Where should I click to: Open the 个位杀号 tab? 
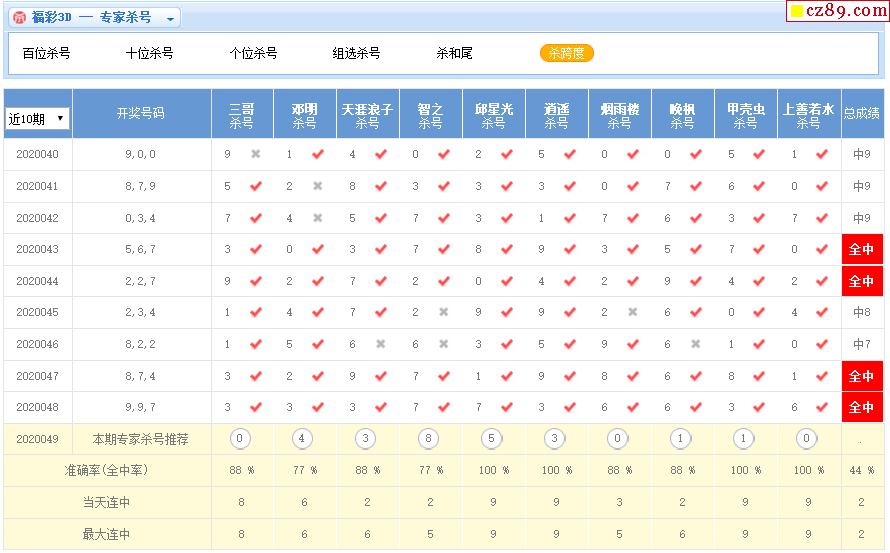pos(253,53)
